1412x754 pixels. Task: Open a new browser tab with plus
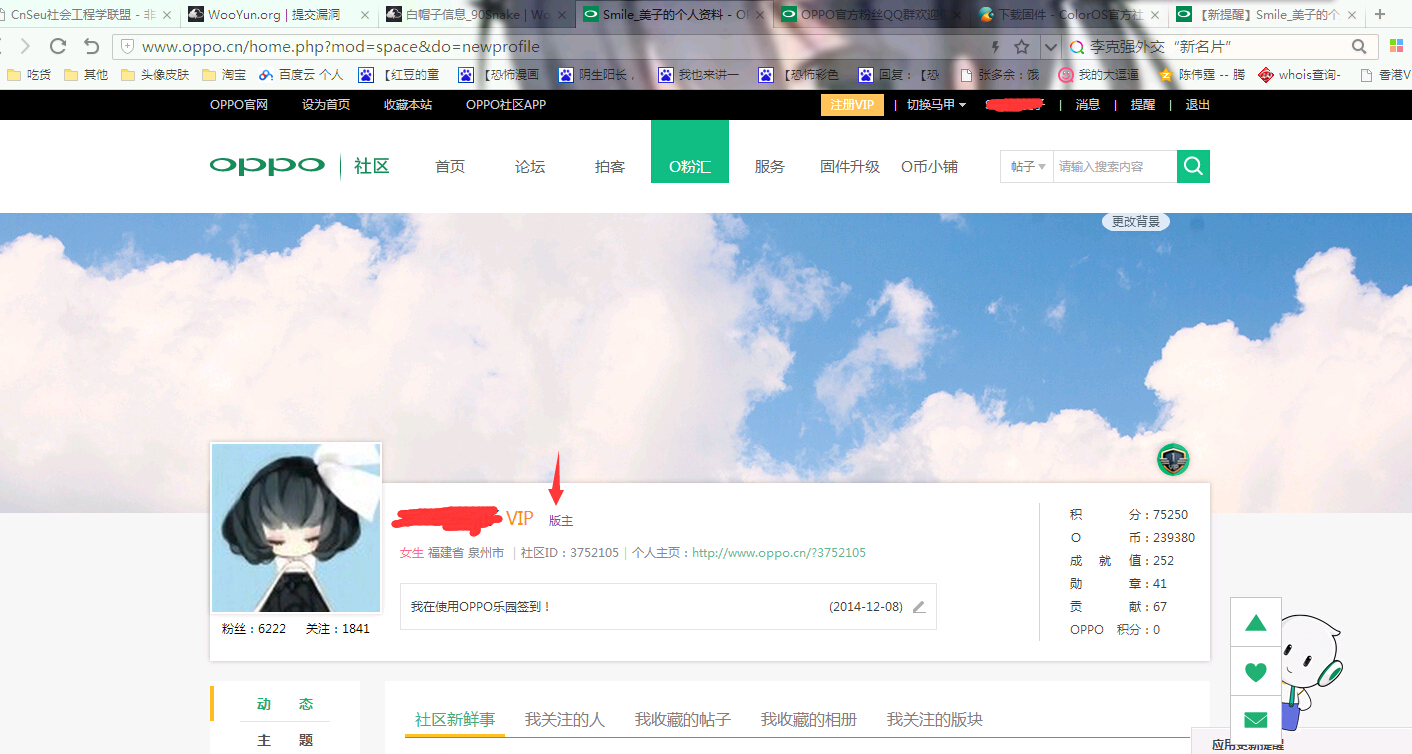pyautogui.click(x=1381, y=14)
